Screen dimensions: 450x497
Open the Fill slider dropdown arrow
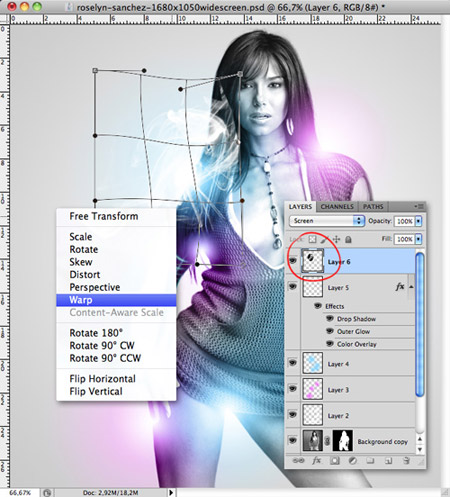[418, 239]
